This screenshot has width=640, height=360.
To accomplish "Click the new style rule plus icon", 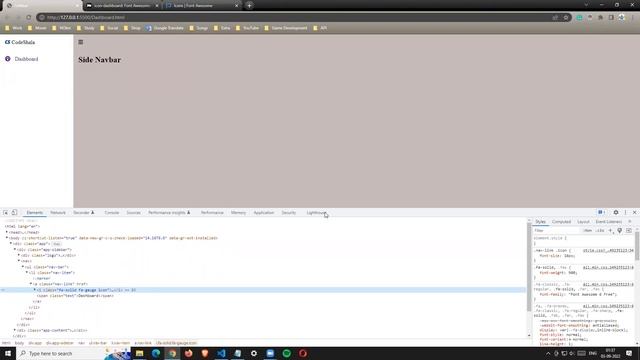I will click(x=611, y=231).
